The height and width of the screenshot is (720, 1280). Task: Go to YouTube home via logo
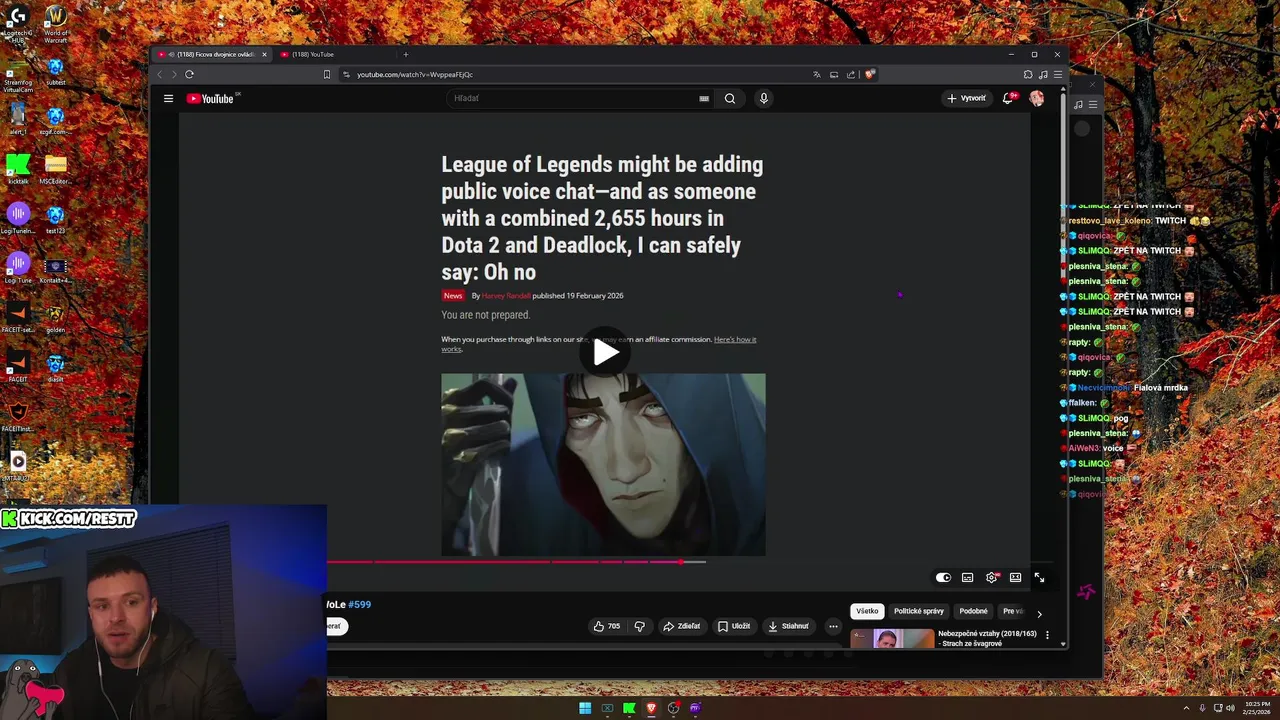pos(211,98)
